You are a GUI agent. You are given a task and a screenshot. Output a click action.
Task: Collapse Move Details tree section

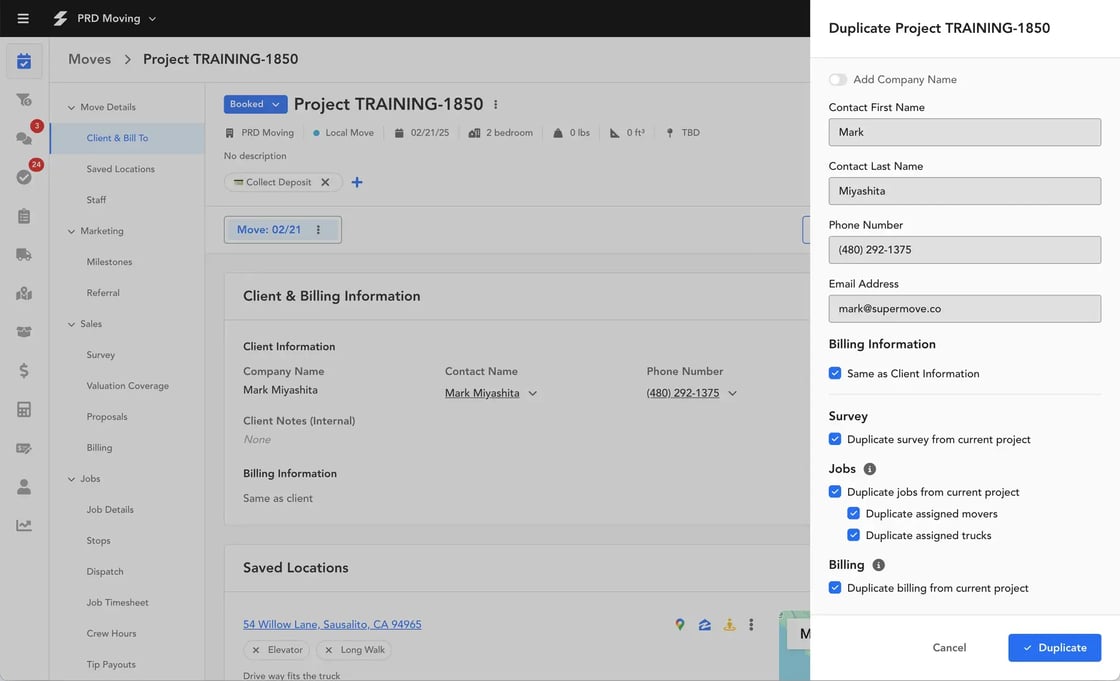tap(71, 107)
